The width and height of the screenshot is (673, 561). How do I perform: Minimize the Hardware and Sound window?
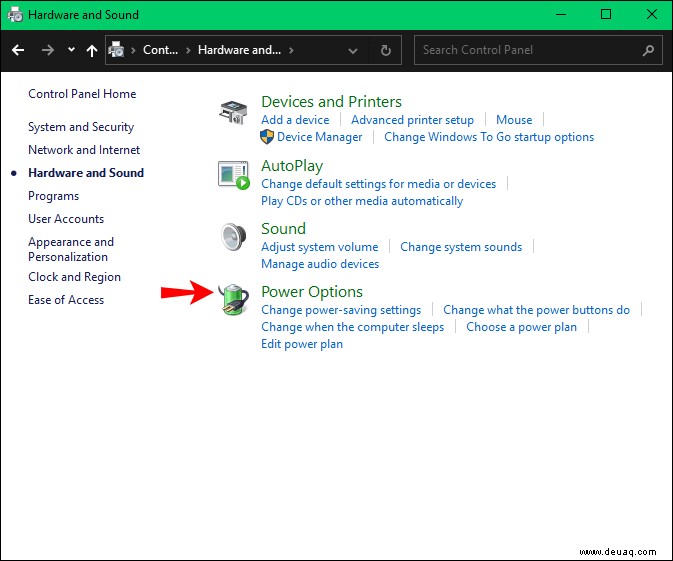561,15
